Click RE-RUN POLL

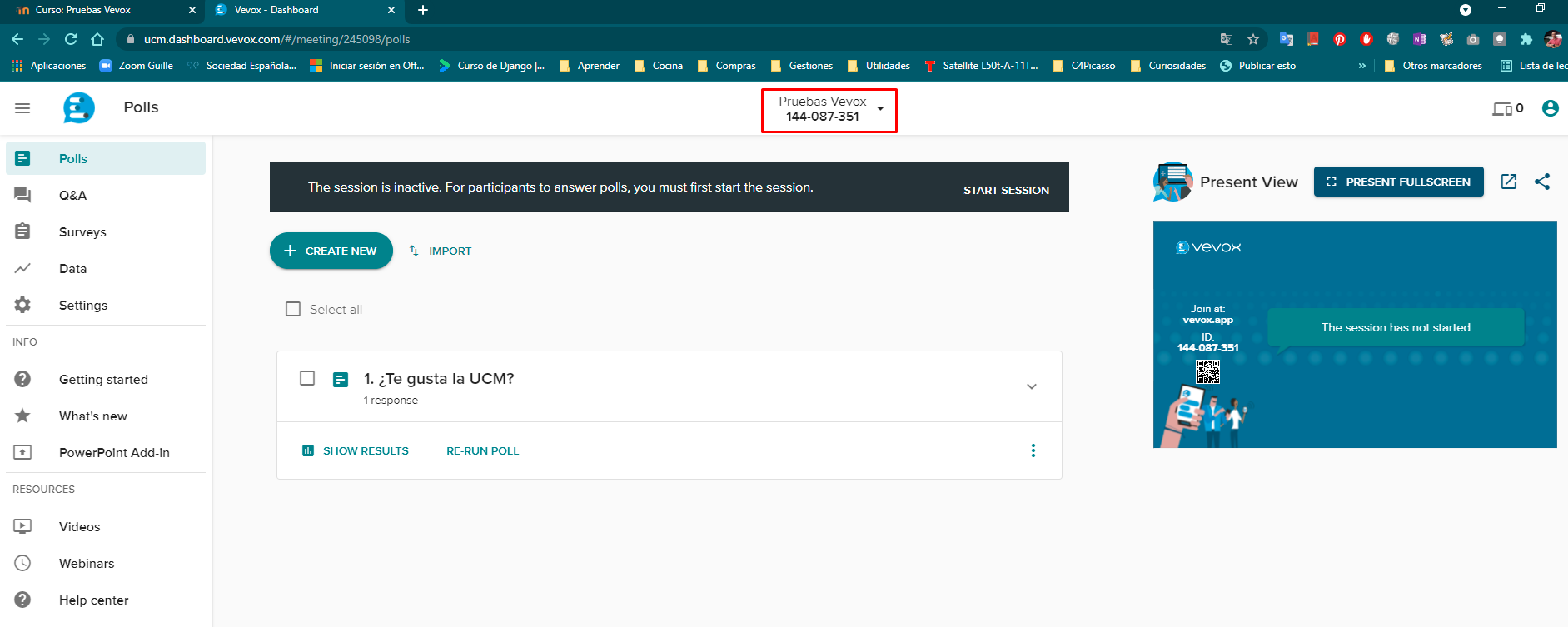click(x=482, y=450)
